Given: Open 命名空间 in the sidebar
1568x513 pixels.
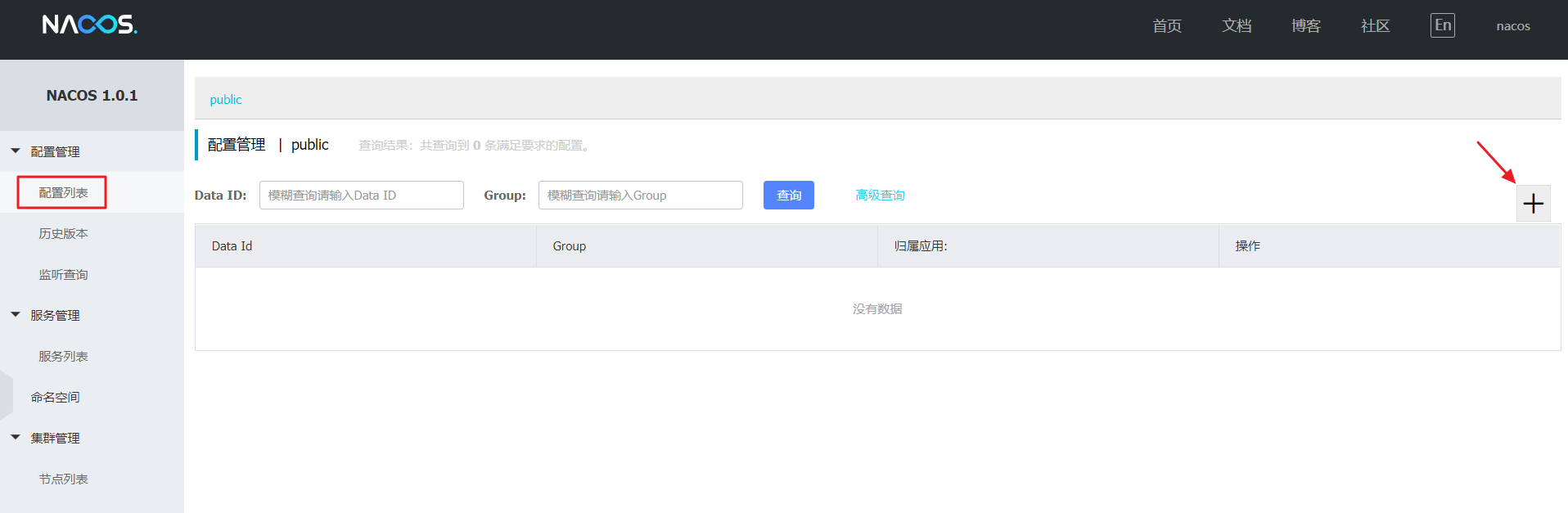Looking at the screenshot, I should click(x=55, y=398).
